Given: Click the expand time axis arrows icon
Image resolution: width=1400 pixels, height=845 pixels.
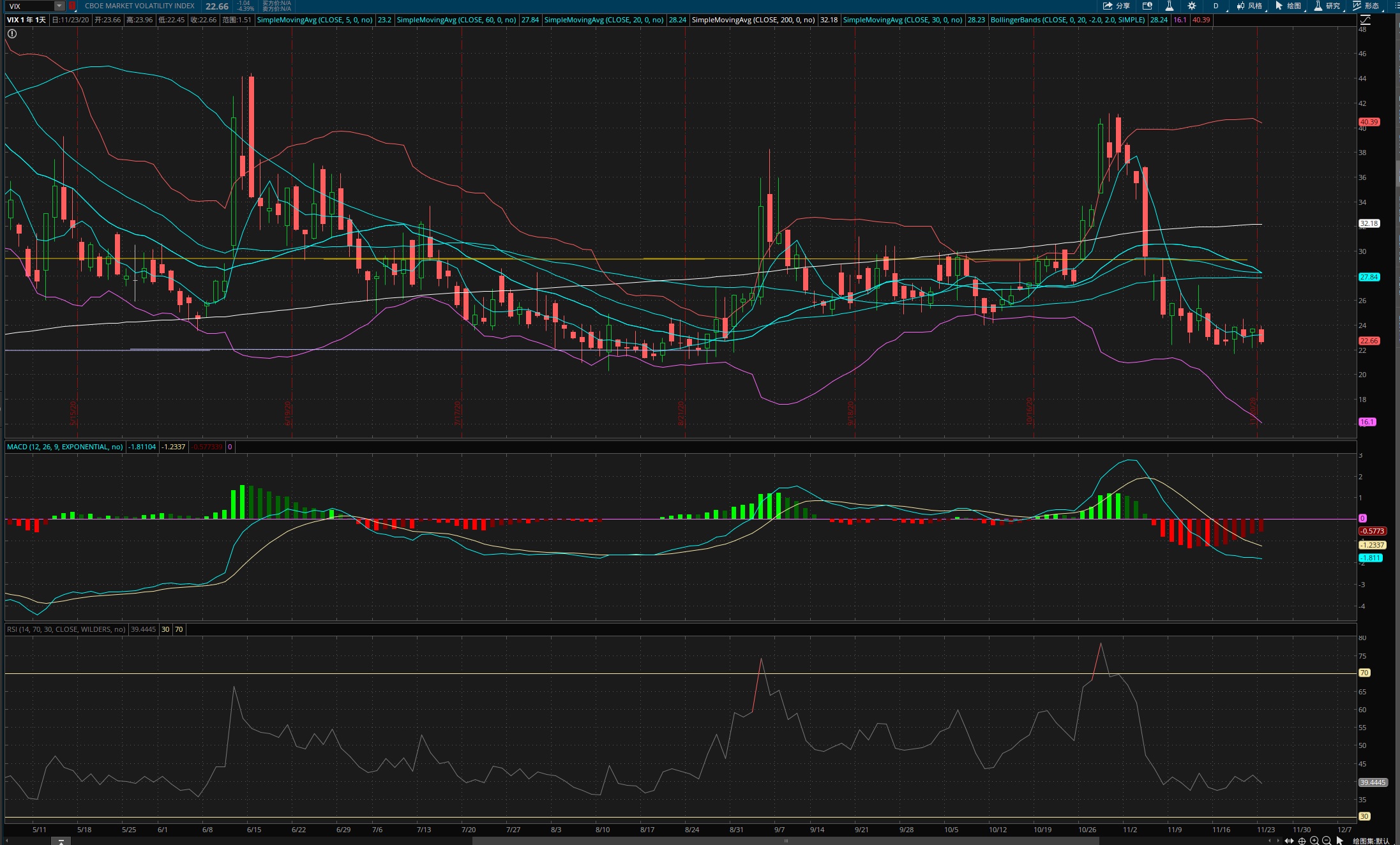Looking at the screenshot, I should (x=1289, y=841).
